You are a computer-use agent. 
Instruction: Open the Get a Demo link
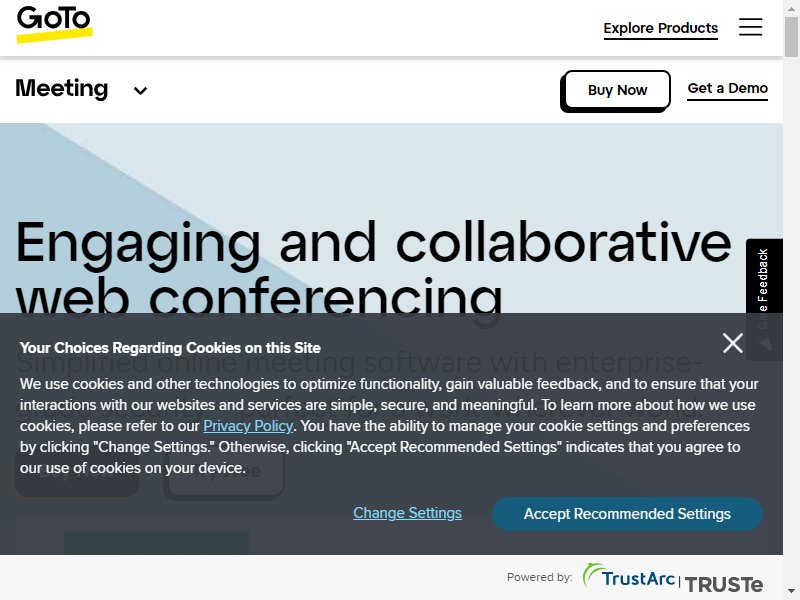click(x=728, y=89)
